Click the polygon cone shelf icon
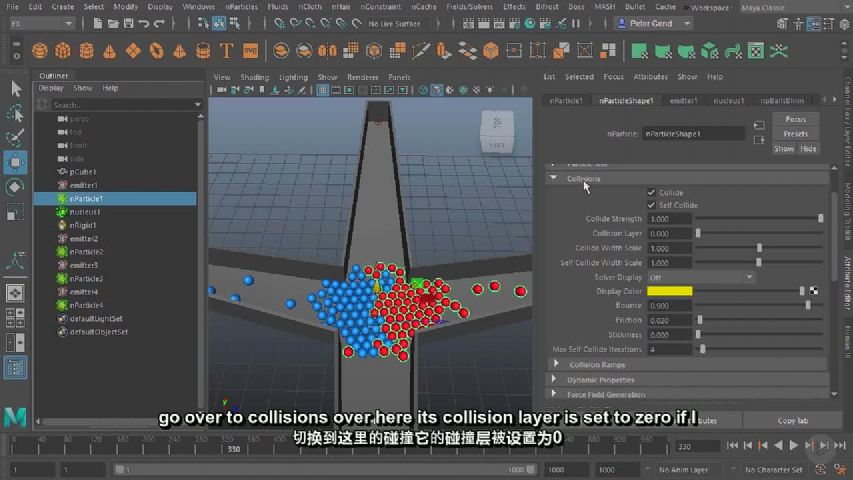The image size is (853, 480). [110, 51]
